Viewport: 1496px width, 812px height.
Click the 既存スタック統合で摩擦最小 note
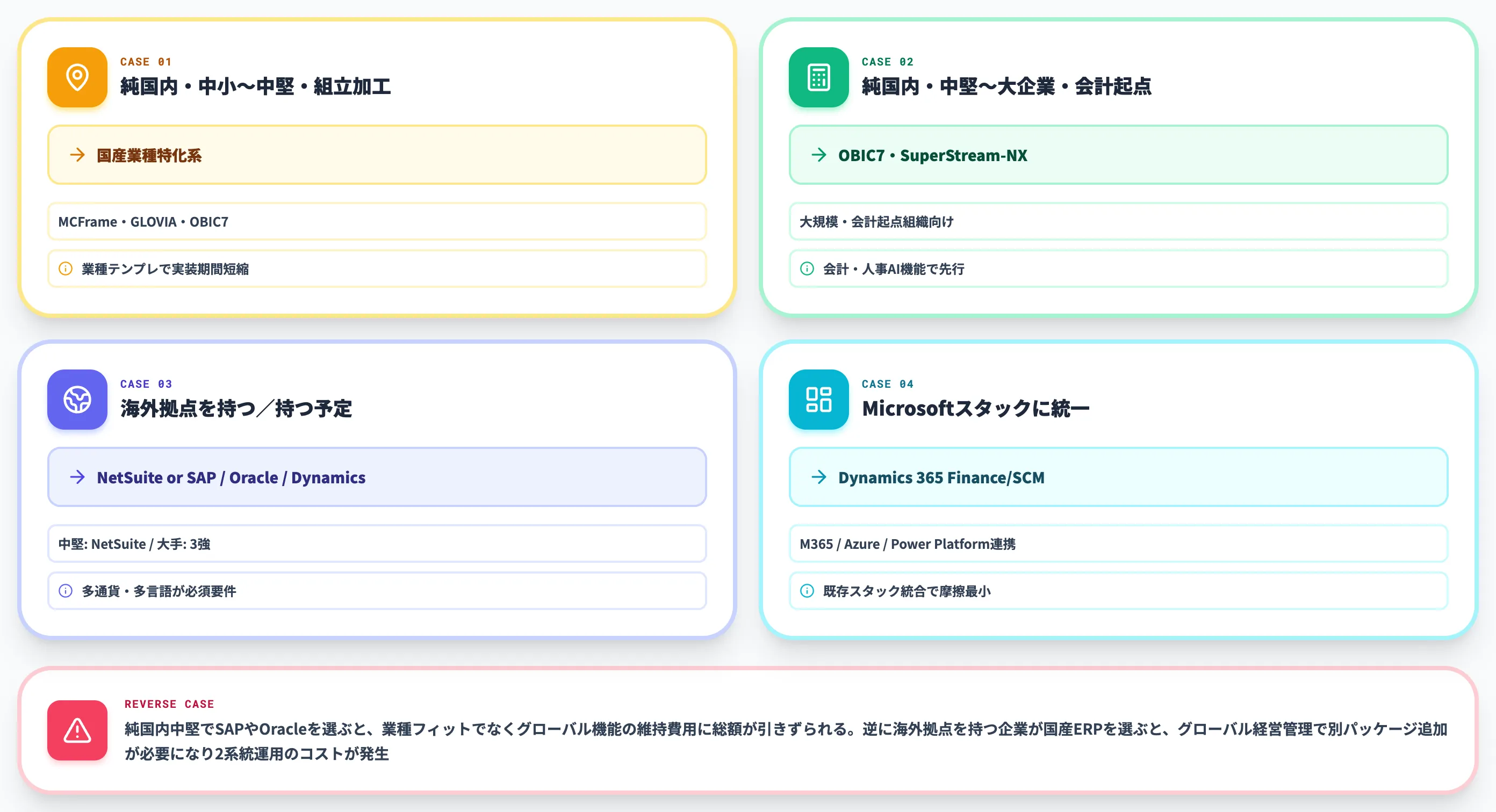pos(1118,591)
